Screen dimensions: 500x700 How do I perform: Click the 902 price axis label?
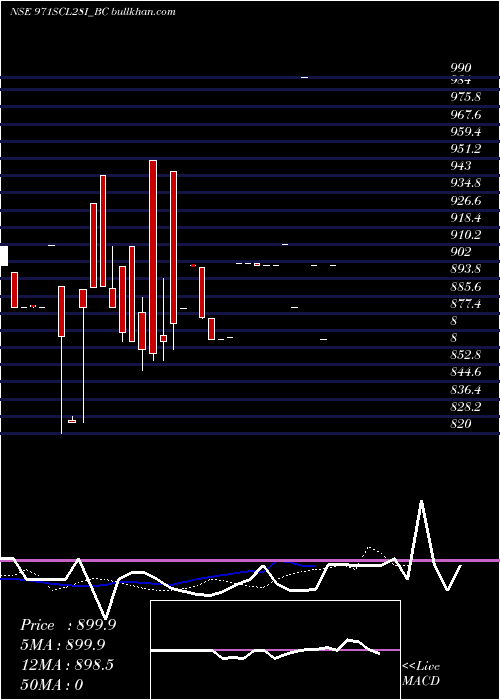pyautogui.click(x=461, y=252)
